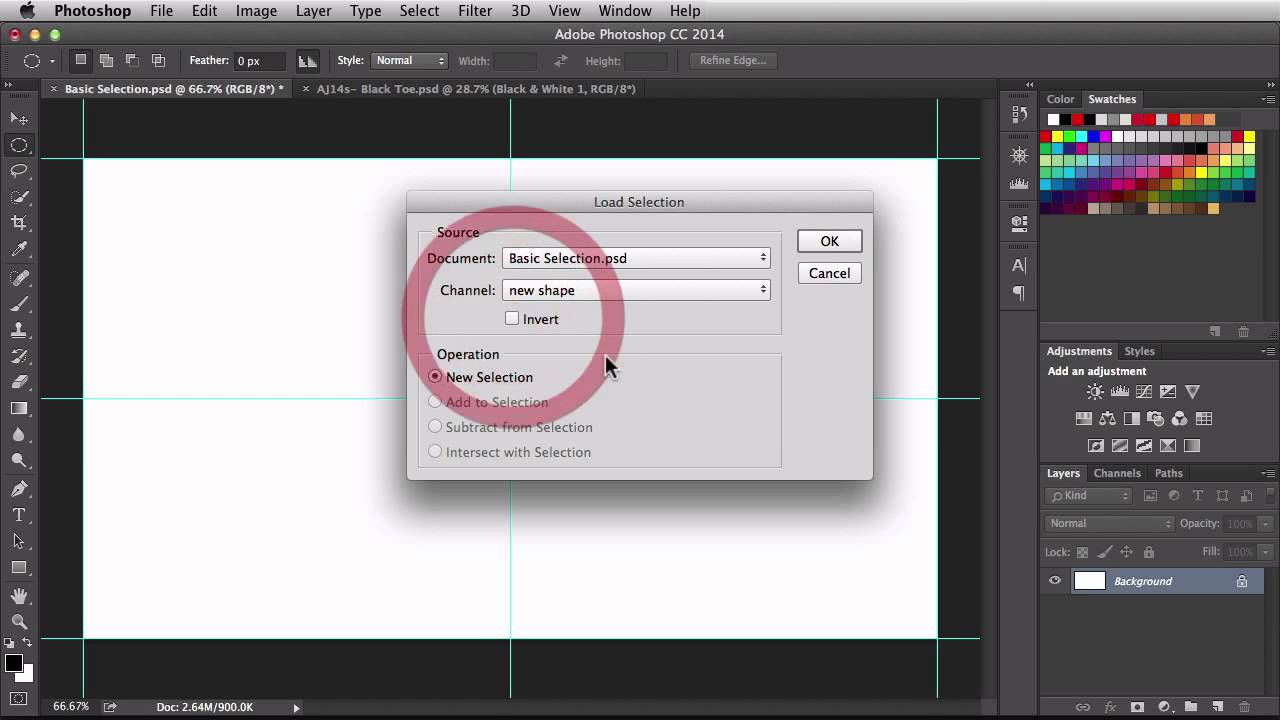
Task: Open the Document dropdown
Action: click(636, 258)
